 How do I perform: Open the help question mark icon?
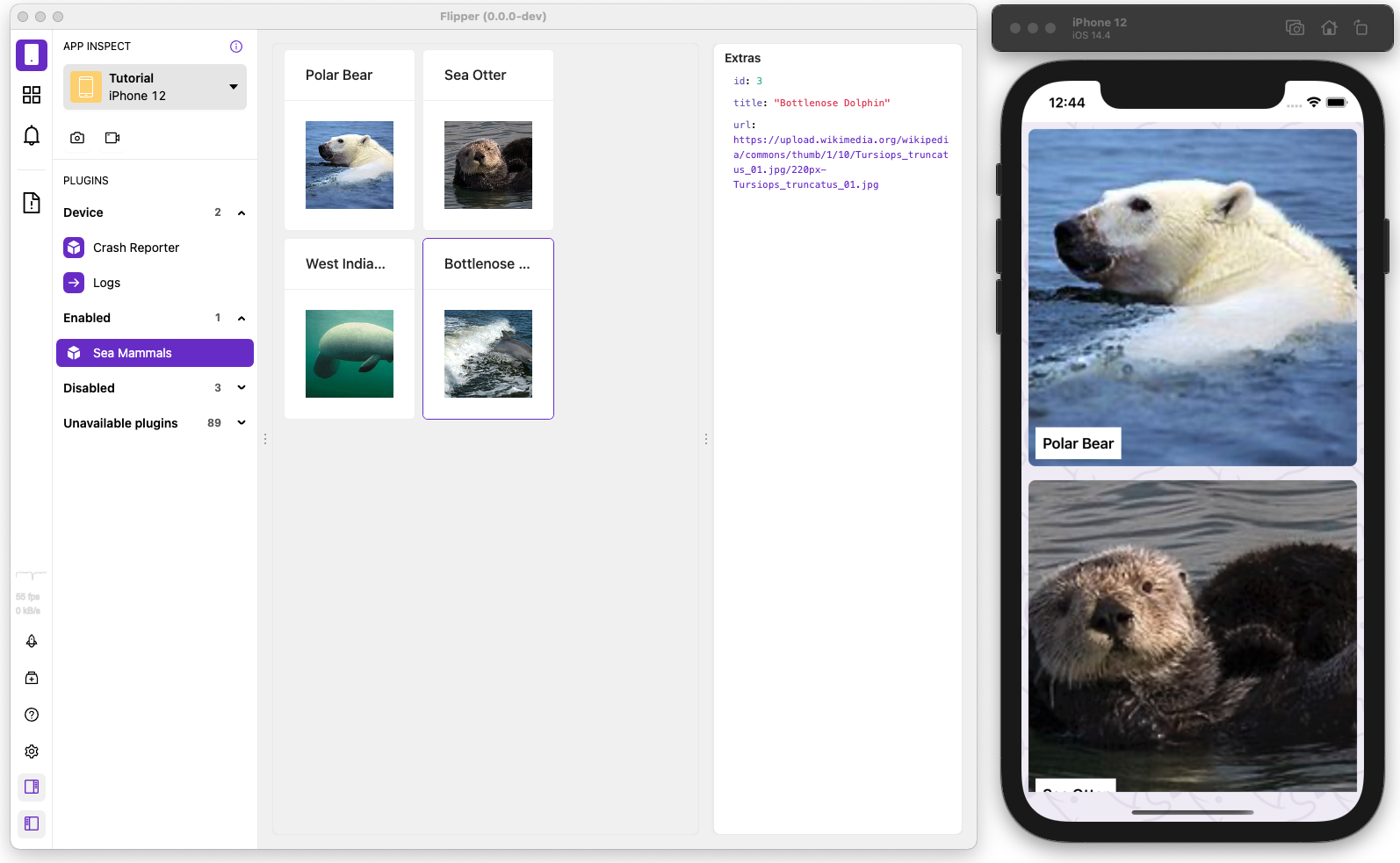point(32,715)
